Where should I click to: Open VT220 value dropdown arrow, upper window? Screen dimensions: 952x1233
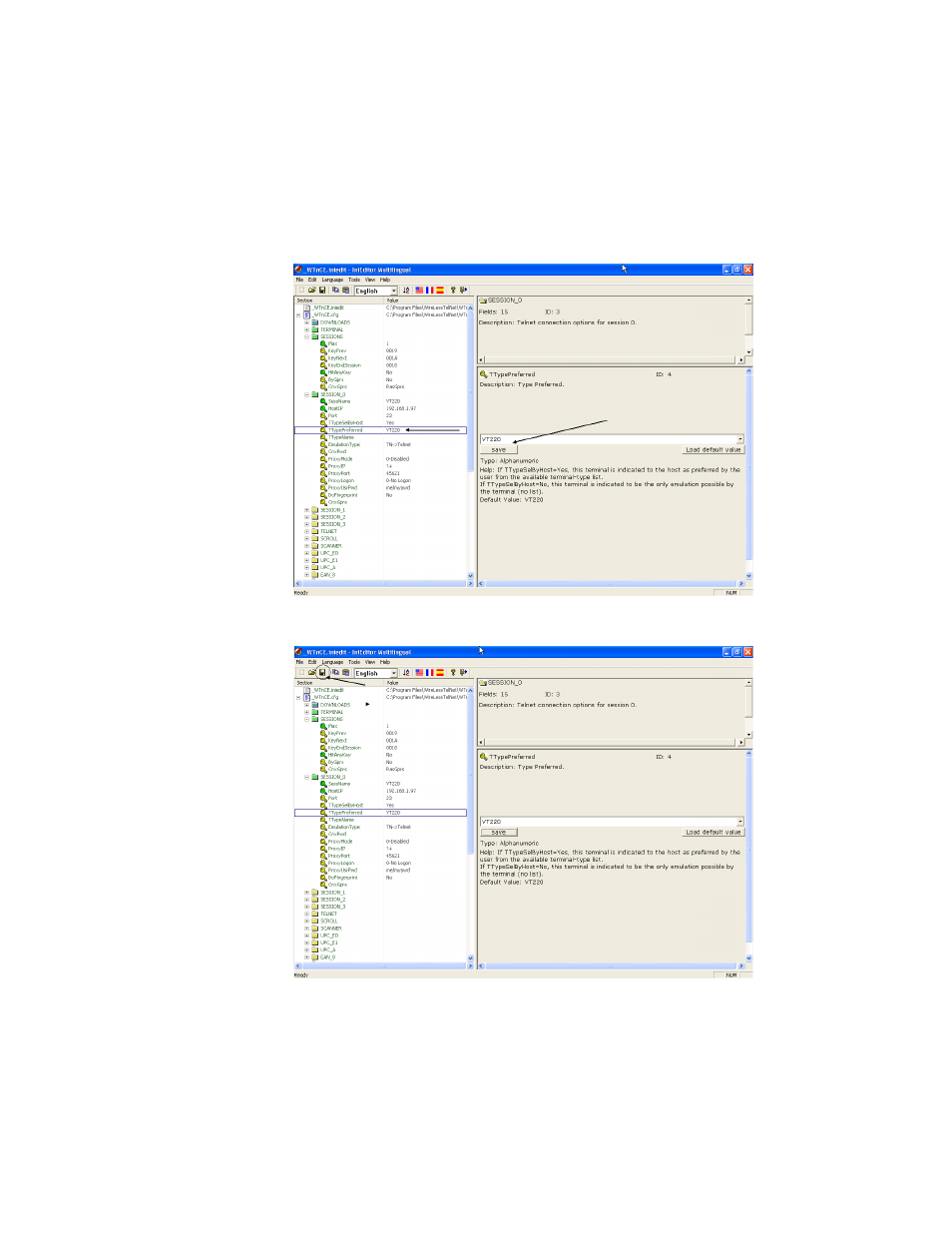(x=740, y=439)
